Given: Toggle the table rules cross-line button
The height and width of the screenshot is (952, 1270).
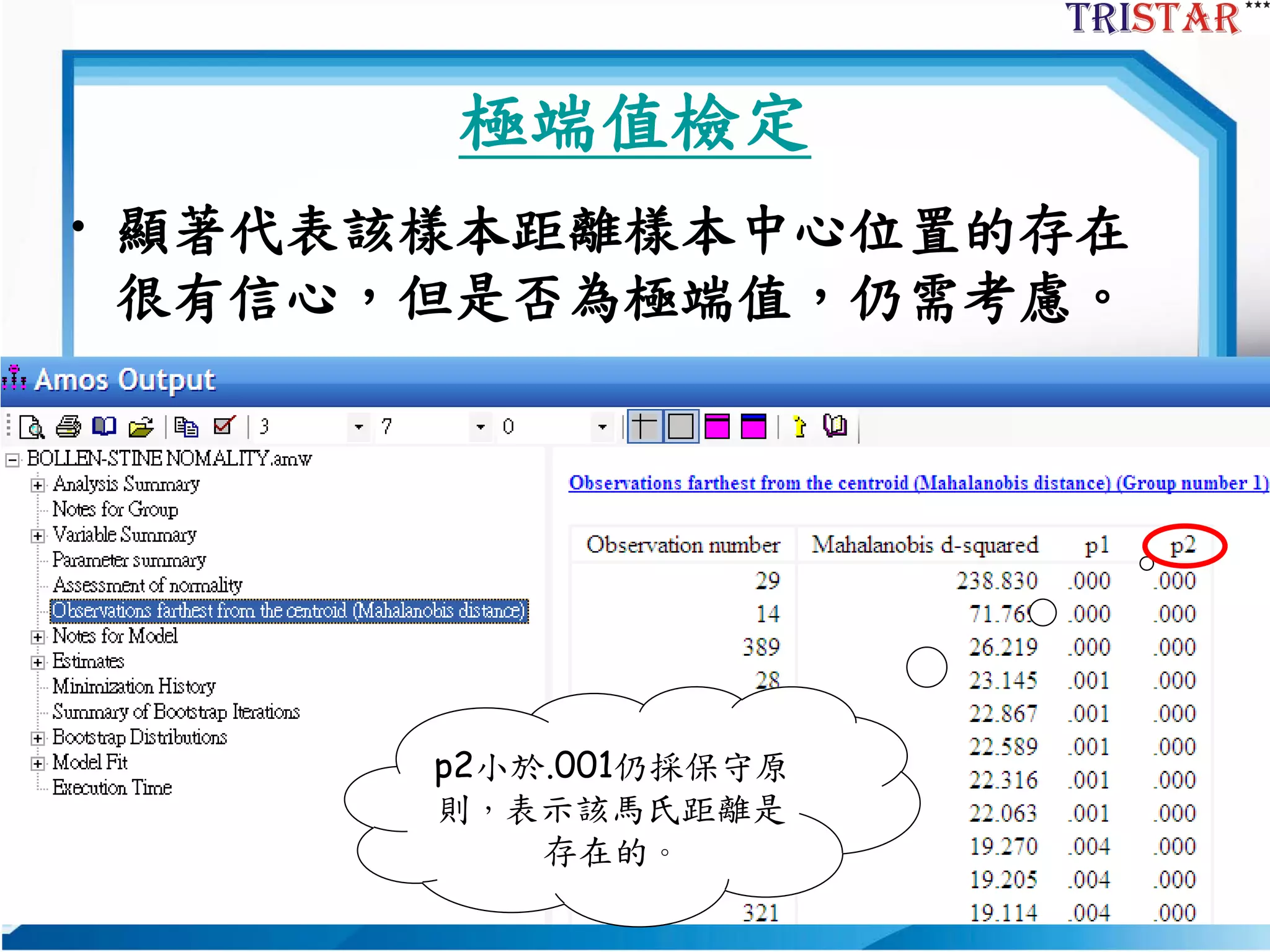Looking at the screenshot, I should pyautogui.click(x=644, y=426).
